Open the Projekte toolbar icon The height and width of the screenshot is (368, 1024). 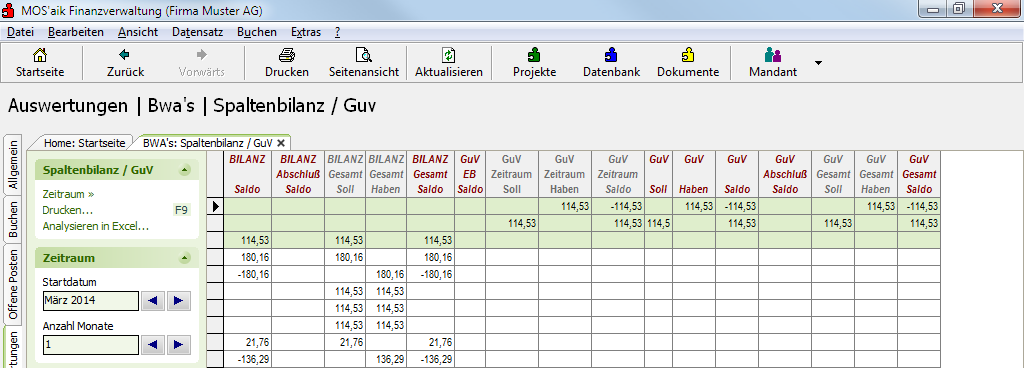(x=534, y=55)
